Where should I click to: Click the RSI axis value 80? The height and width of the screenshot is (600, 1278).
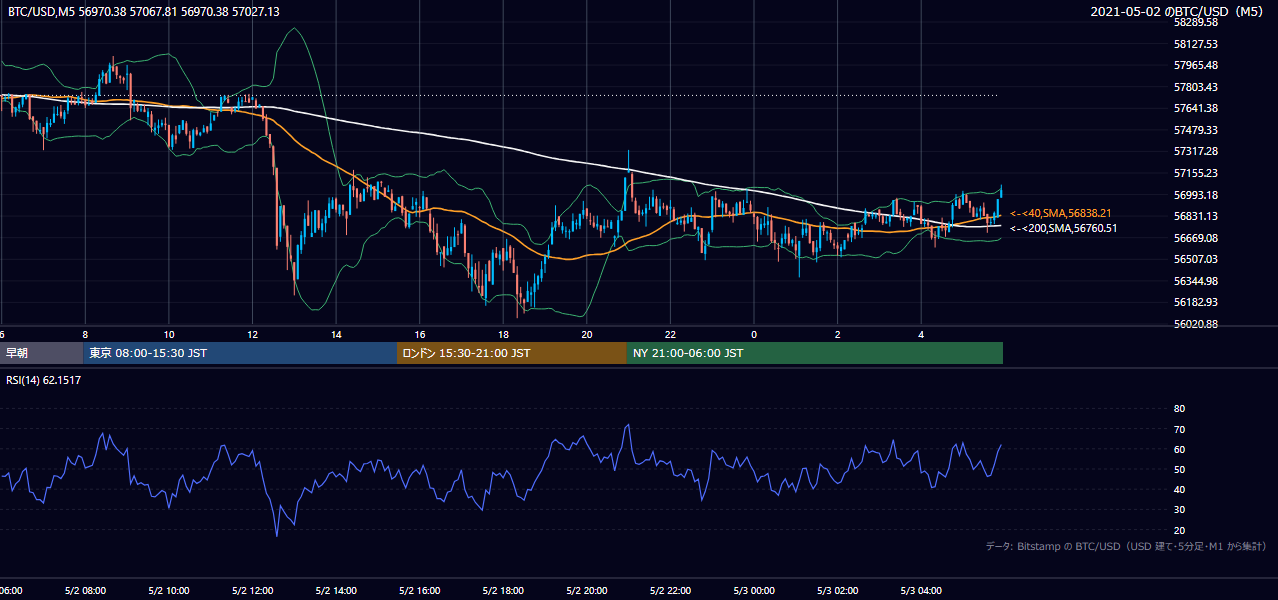[1179, 409]
